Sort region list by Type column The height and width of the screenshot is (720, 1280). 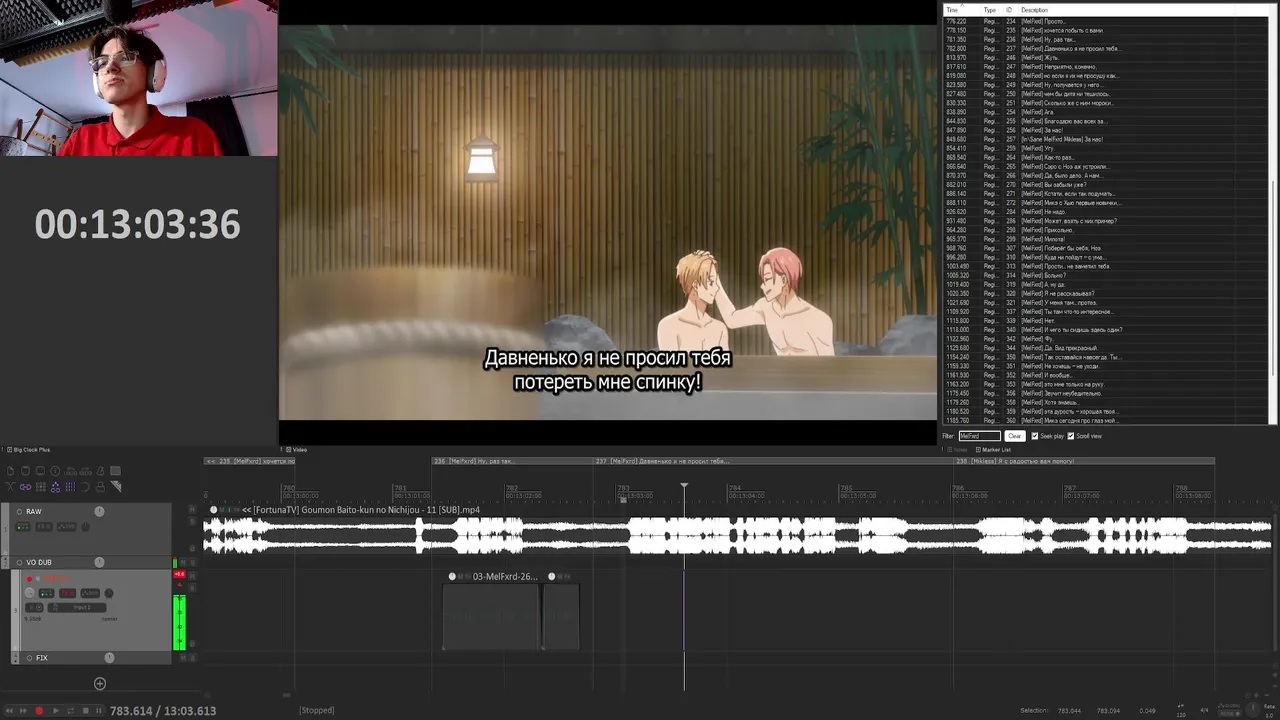coord(989,10)
